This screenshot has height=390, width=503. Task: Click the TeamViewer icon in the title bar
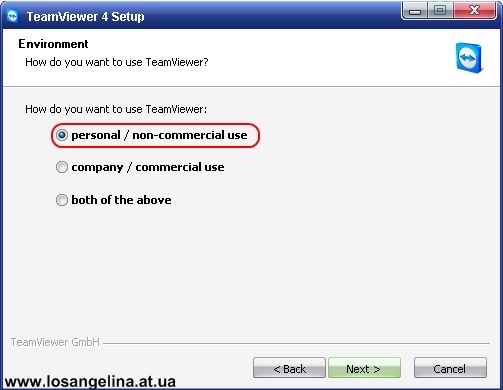13,16
